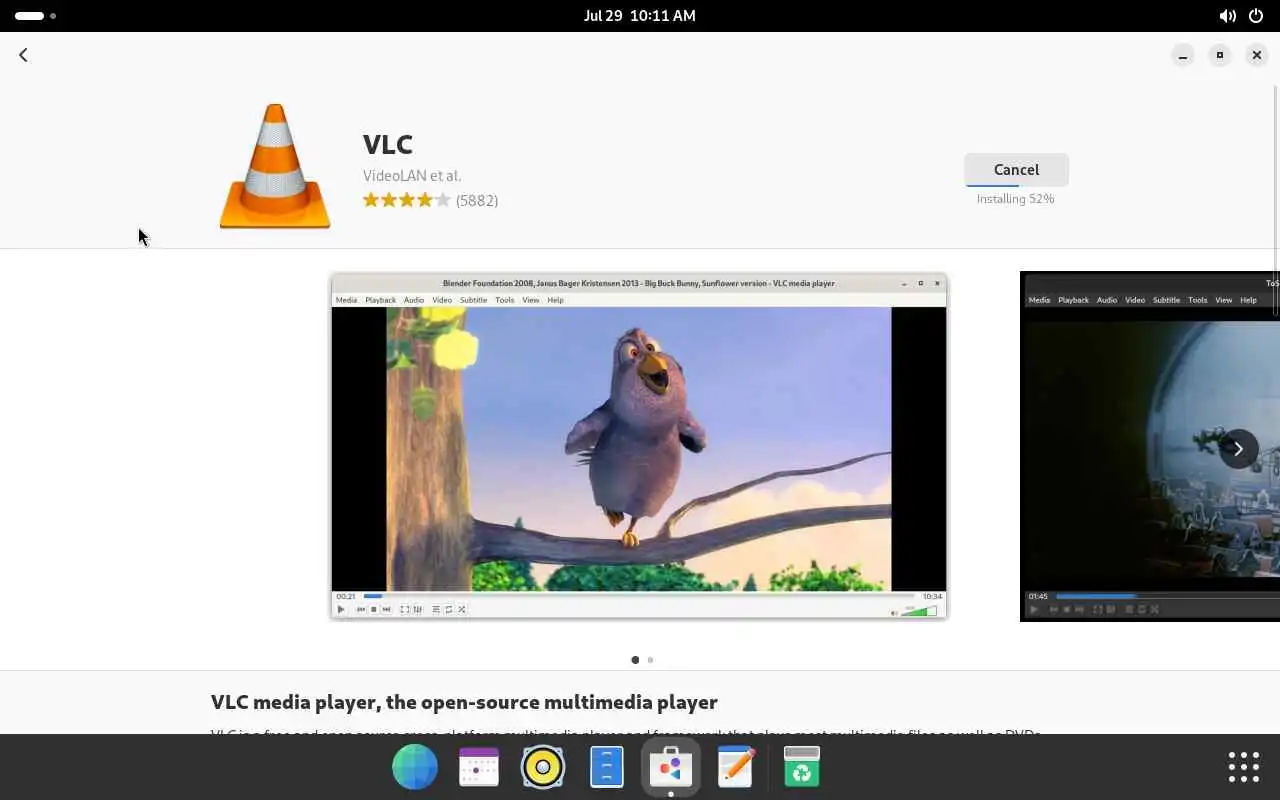Show next screenshot with the right chevron

[1238, 448]
